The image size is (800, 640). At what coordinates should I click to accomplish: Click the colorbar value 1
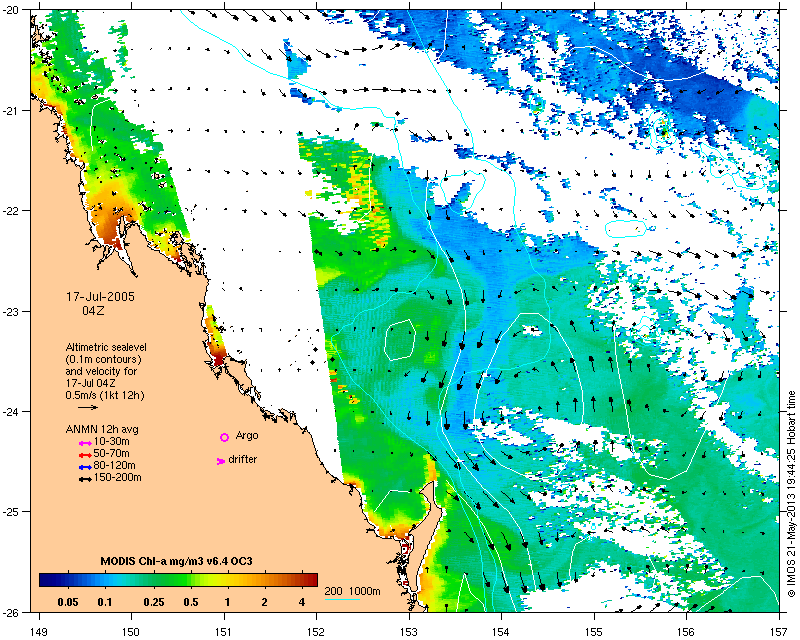coord(228,602)
